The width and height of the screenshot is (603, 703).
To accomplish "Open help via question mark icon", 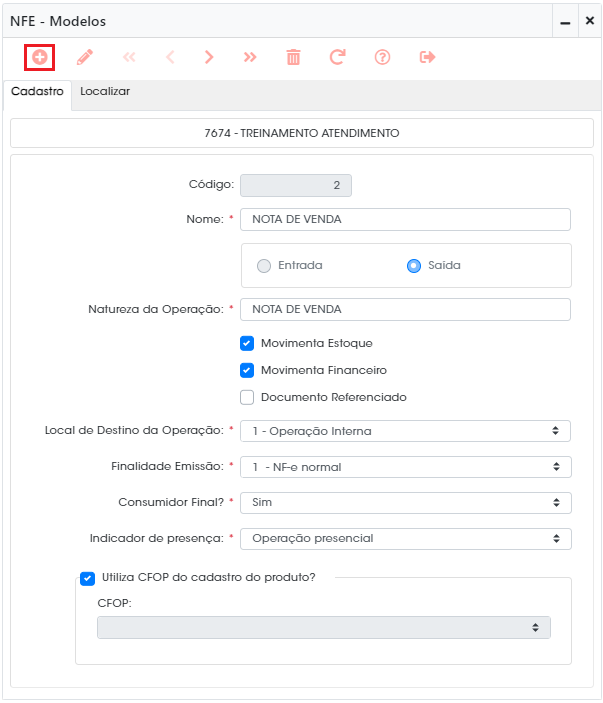I will click(x=382, y=57).
